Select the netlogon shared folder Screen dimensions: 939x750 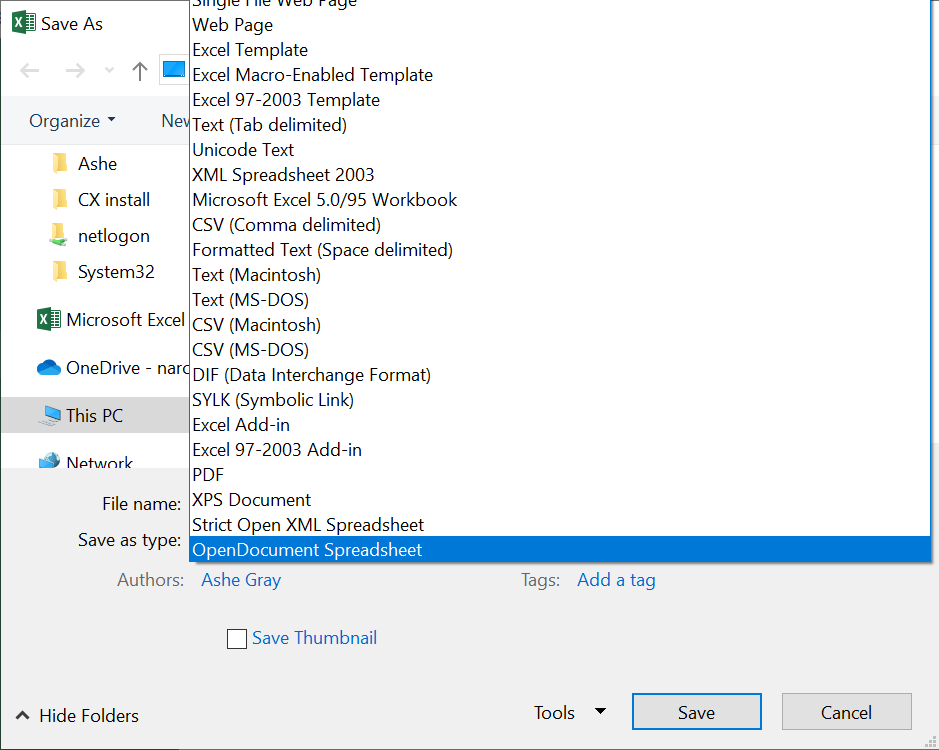point(100,236)
